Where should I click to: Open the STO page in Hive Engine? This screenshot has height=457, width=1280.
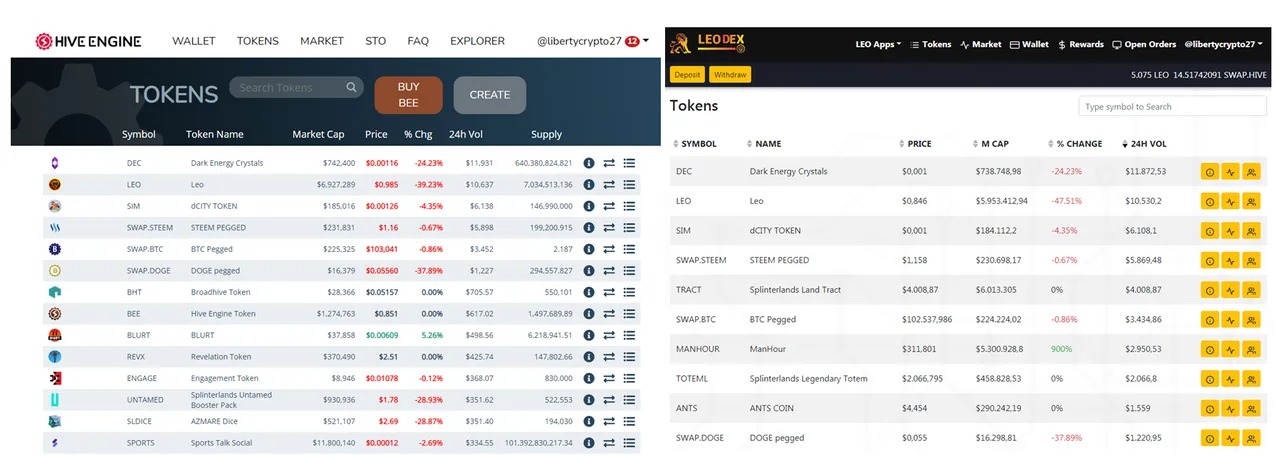[x=376, y=41]
